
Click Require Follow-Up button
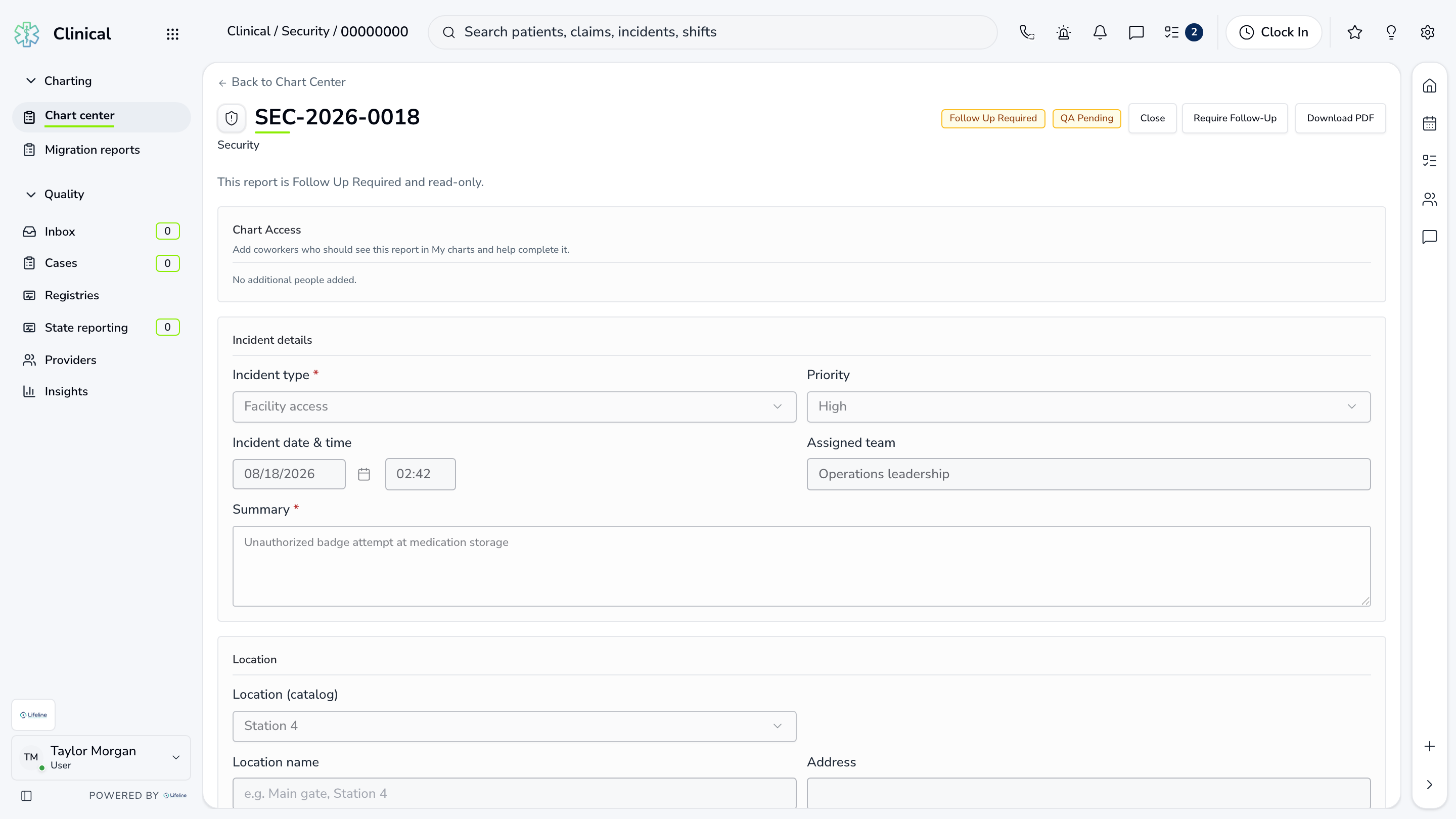pos(1235,118)
